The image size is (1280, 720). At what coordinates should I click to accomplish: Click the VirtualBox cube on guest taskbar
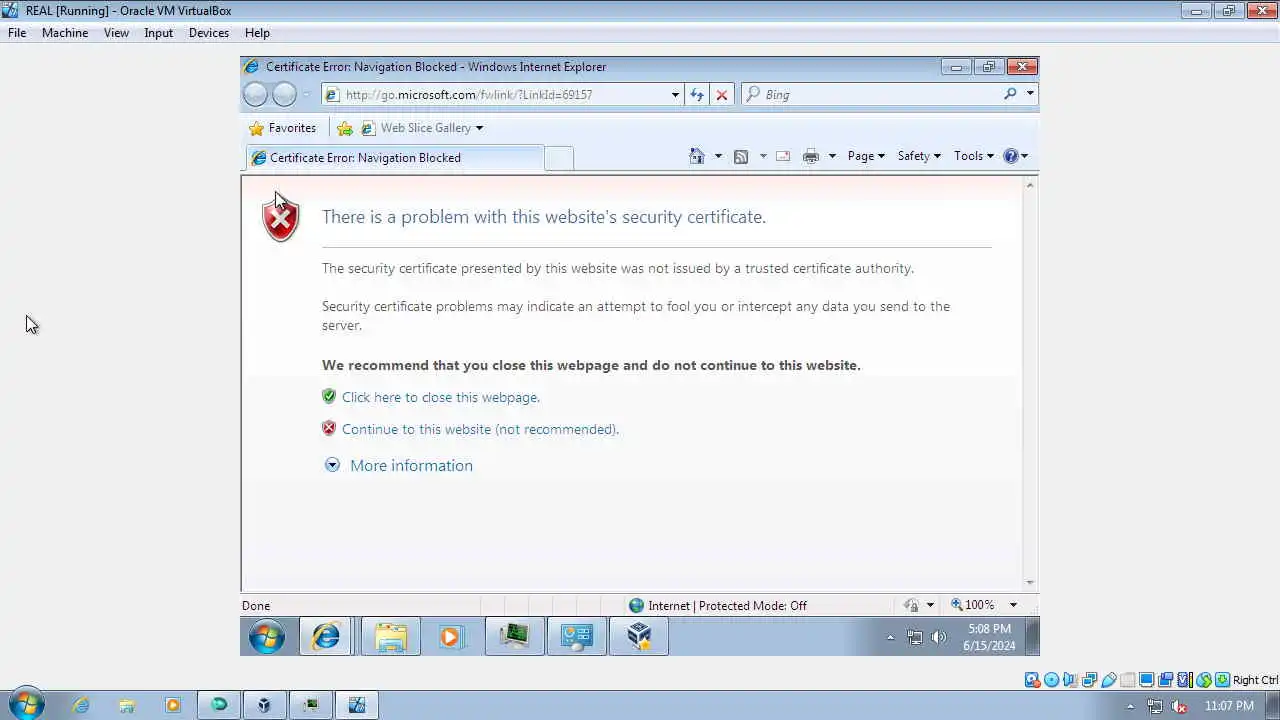point(639,636)
